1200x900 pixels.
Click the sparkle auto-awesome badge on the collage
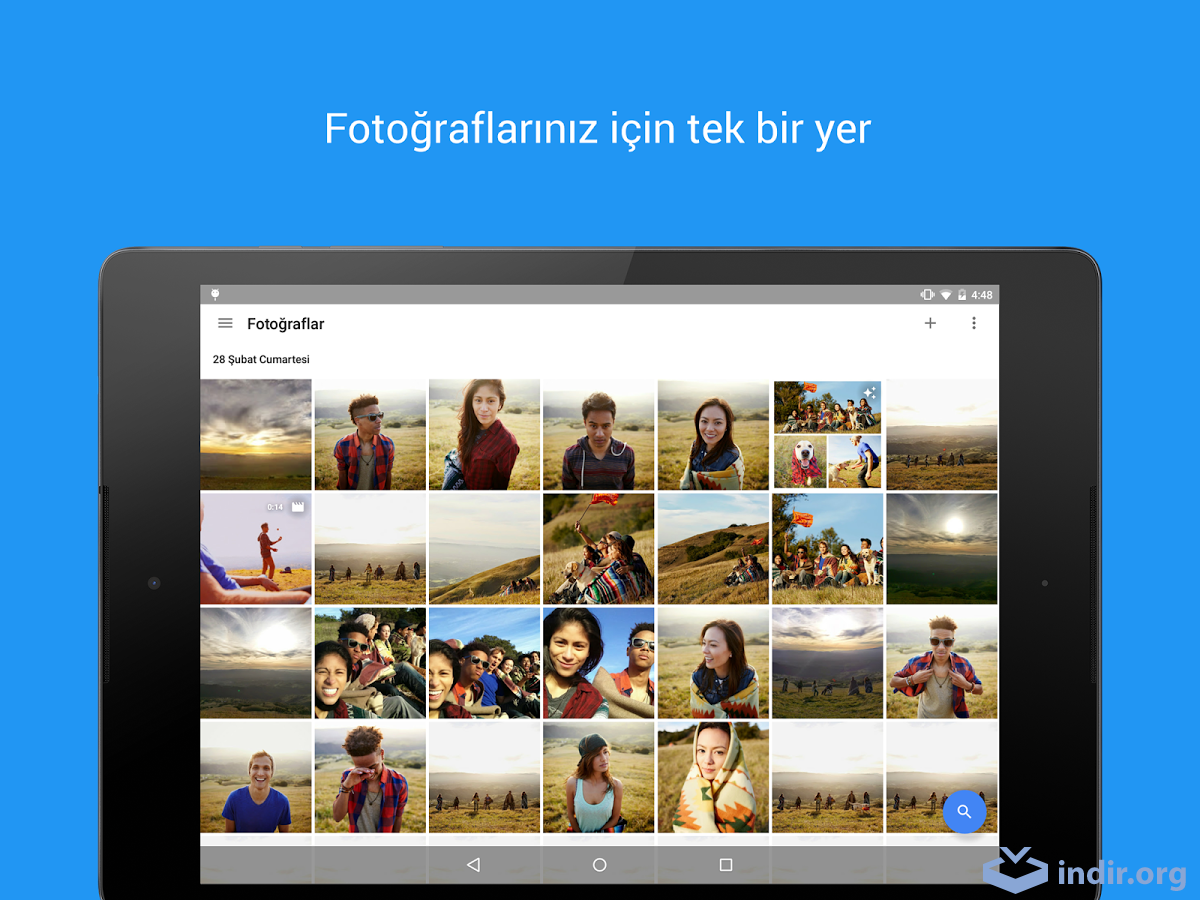(869, 392)
